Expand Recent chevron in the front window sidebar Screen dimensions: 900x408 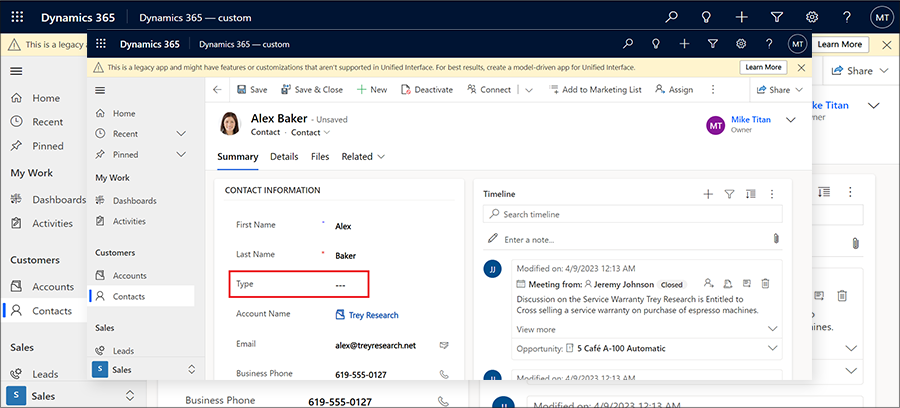tap(181, 134)
